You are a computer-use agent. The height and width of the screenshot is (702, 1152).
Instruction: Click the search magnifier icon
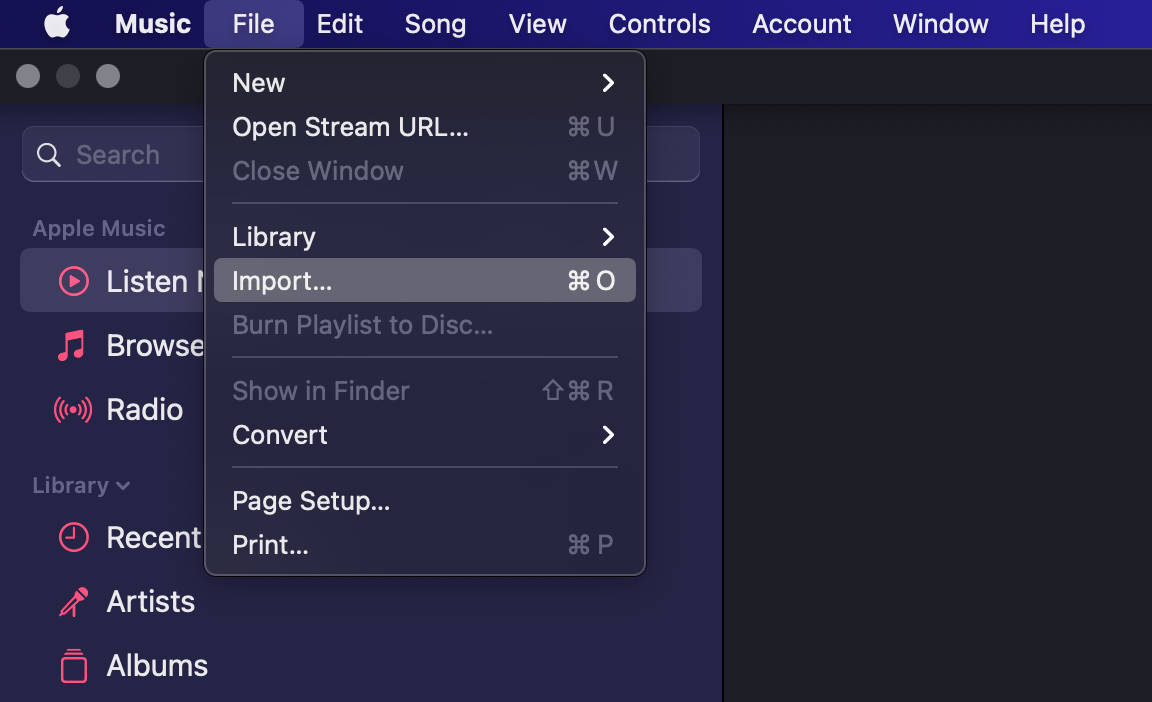point(48,155)
